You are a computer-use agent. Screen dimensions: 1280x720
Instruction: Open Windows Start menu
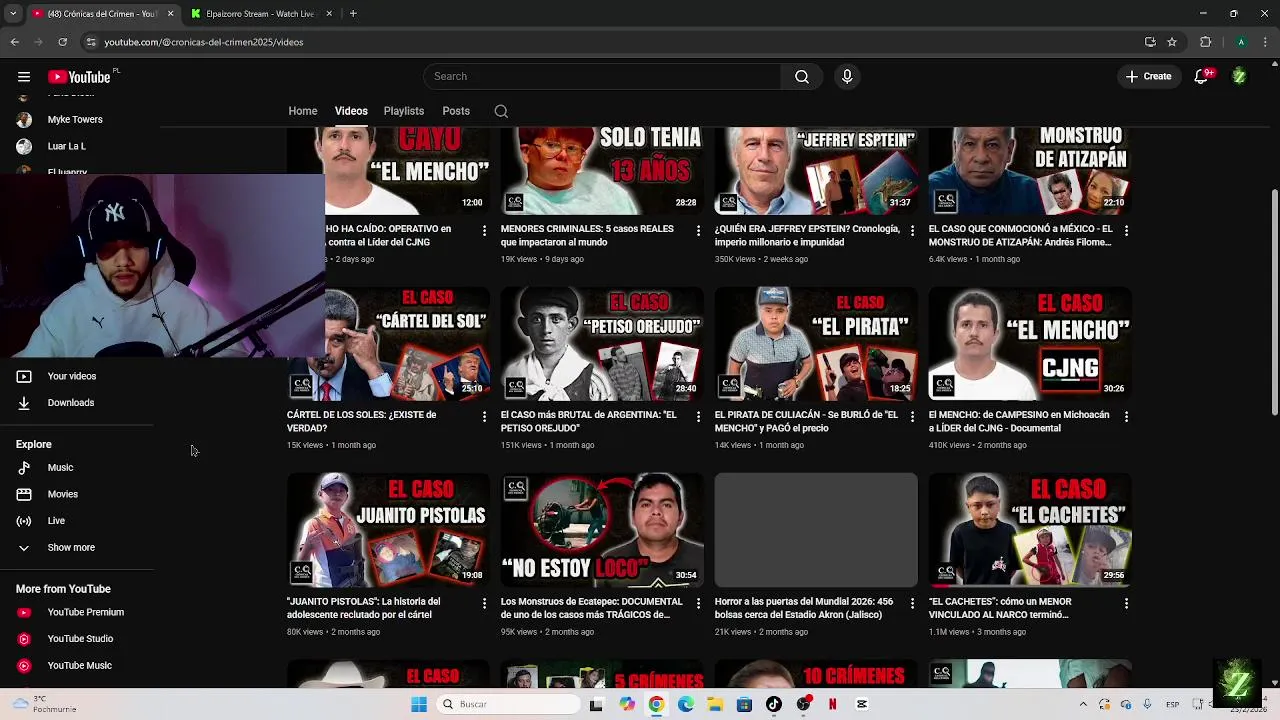419,704
